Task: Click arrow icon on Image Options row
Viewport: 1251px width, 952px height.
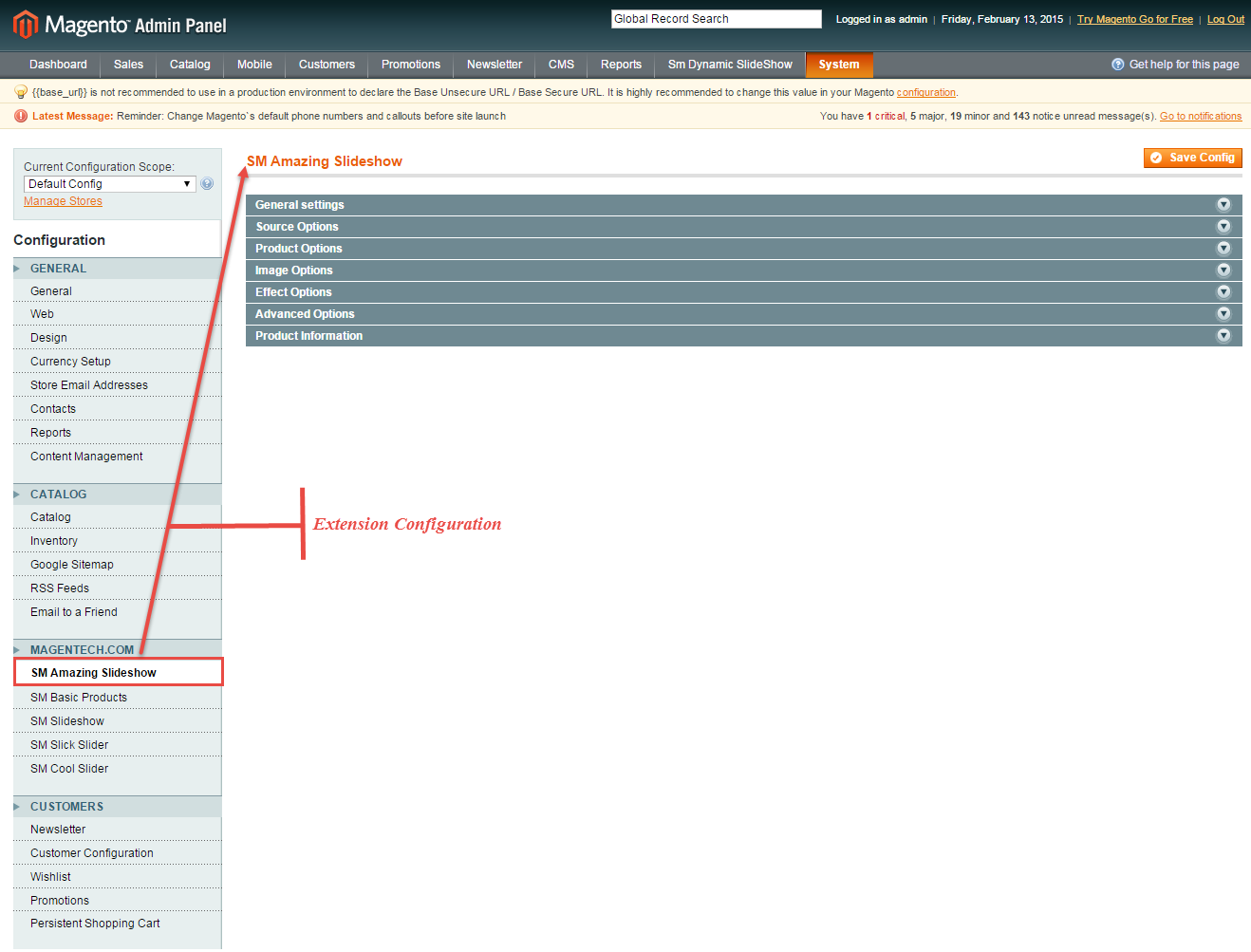Action: pos(1223,271)
